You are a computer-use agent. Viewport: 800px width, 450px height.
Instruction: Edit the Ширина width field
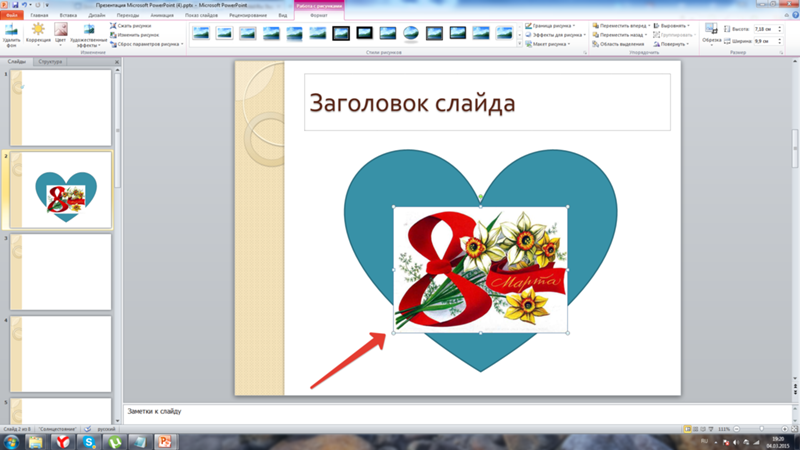[x=765, y=41]
